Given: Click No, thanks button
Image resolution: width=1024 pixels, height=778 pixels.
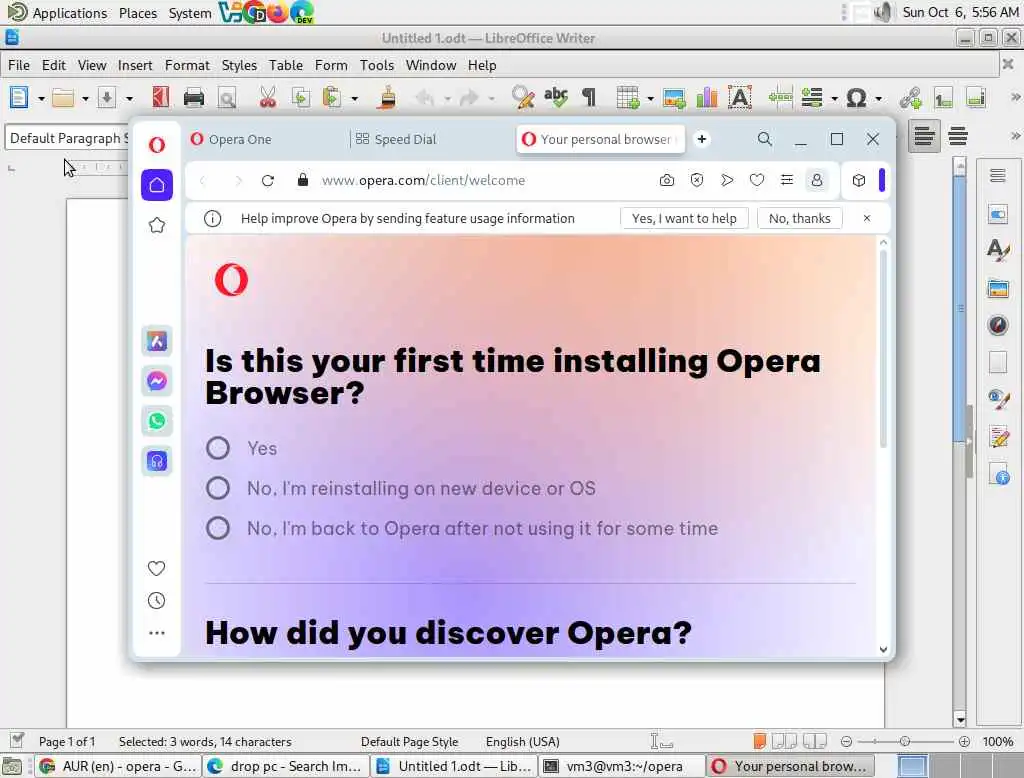Looking at the screenshot, I should (799, 218).
